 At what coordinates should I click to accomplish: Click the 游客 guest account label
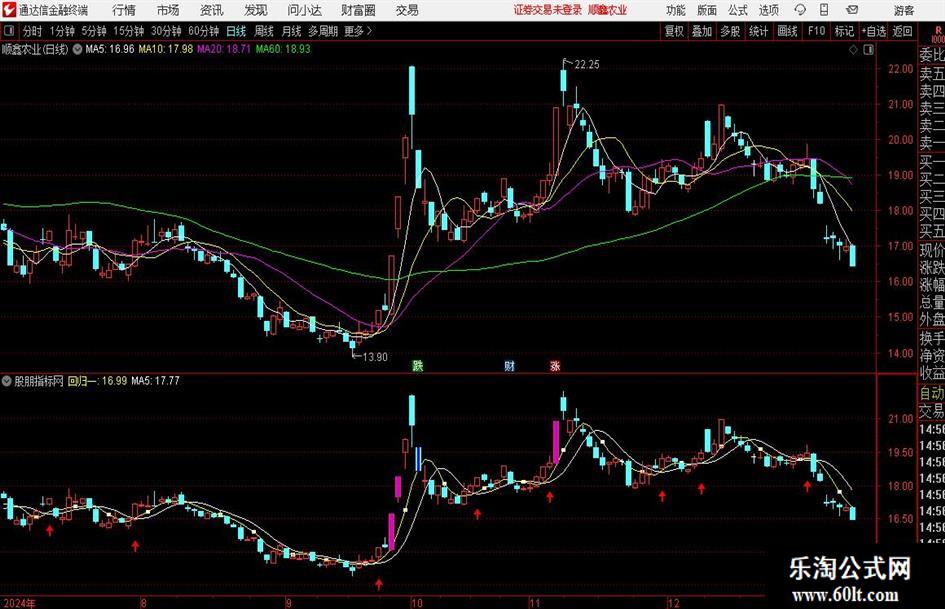pyautogui.click(x=903, y=10)
